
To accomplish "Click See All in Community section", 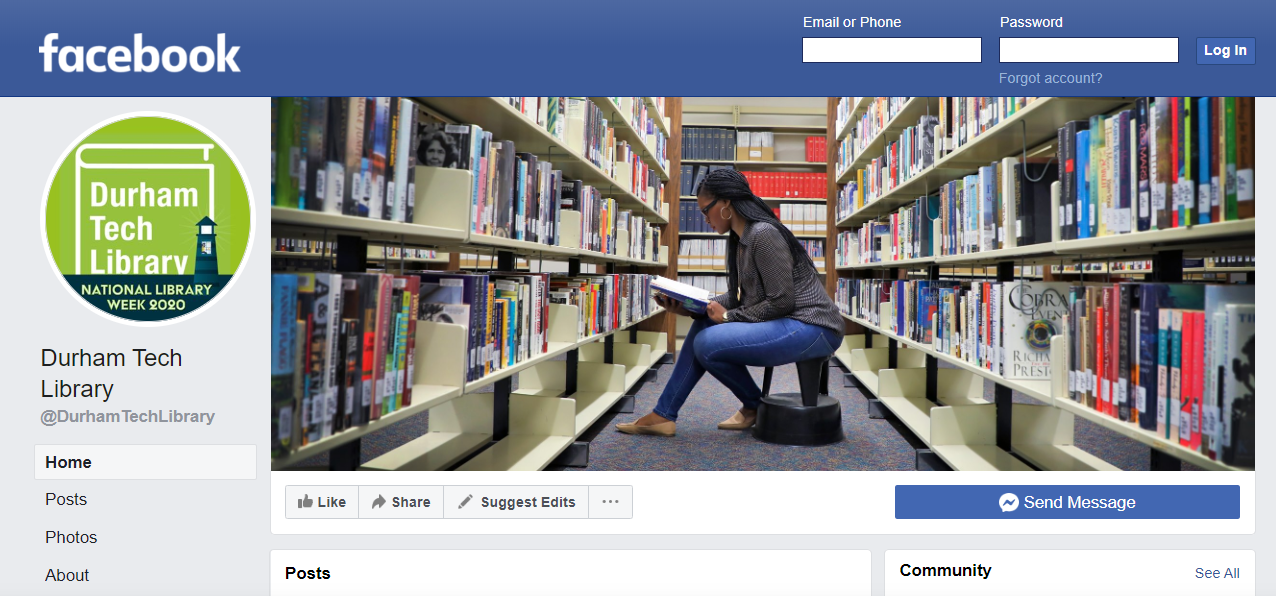I will [x=1217, y=573].
